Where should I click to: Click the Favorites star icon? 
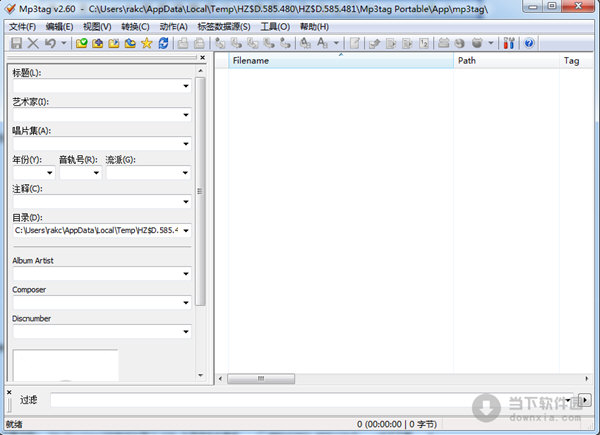147,43
